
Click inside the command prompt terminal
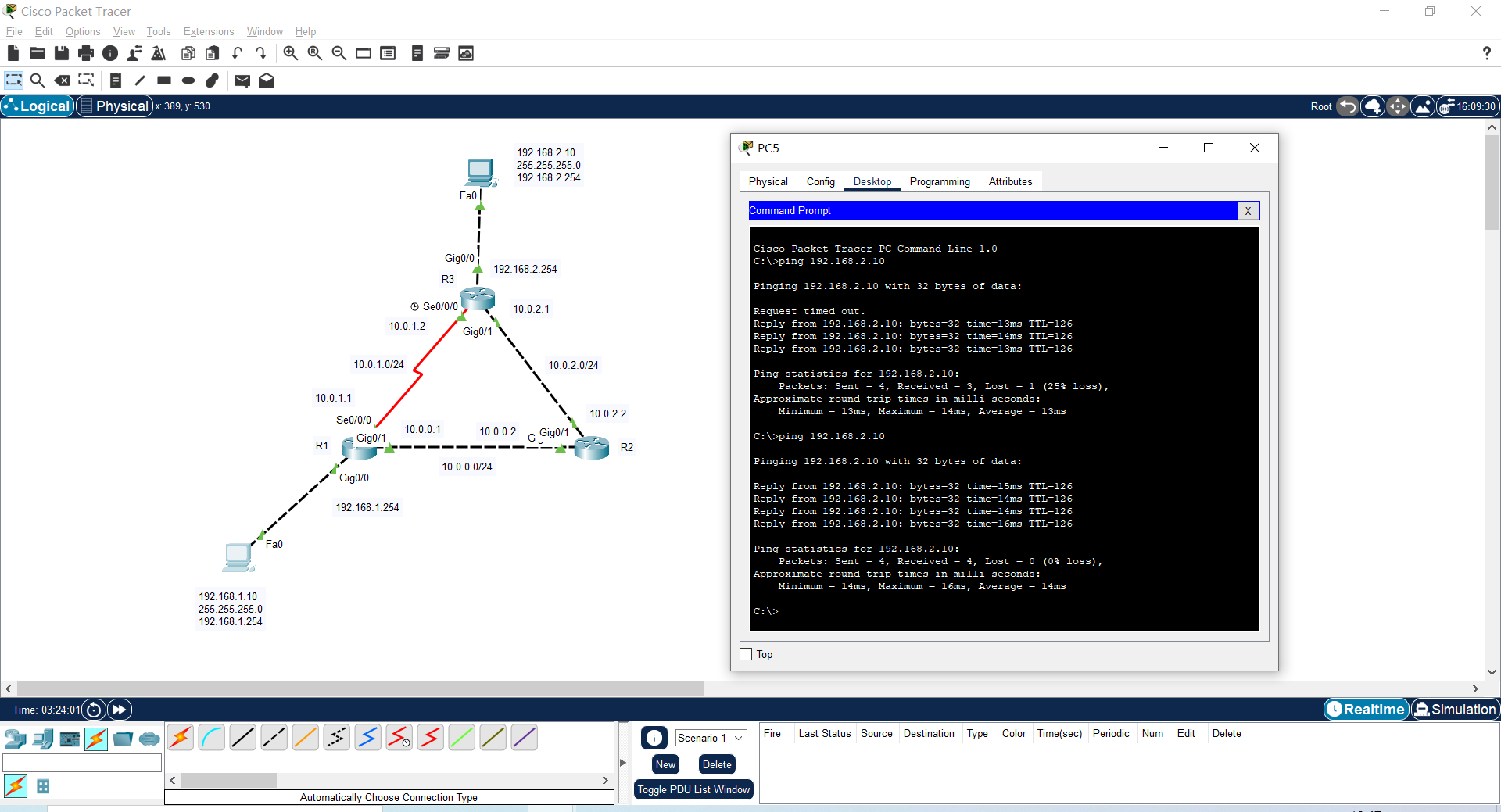[x=1004, y=428]
